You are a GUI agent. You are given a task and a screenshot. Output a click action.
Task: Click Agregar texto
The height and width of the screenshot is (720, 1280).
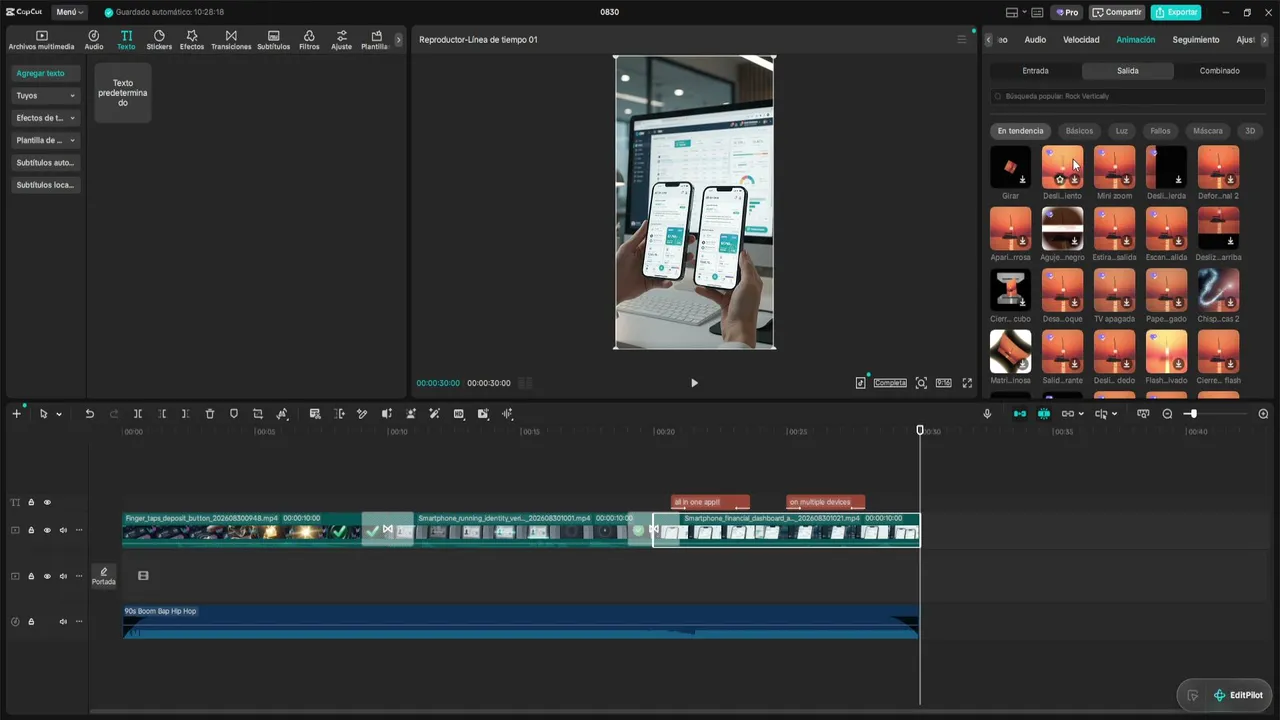(46, 73)
